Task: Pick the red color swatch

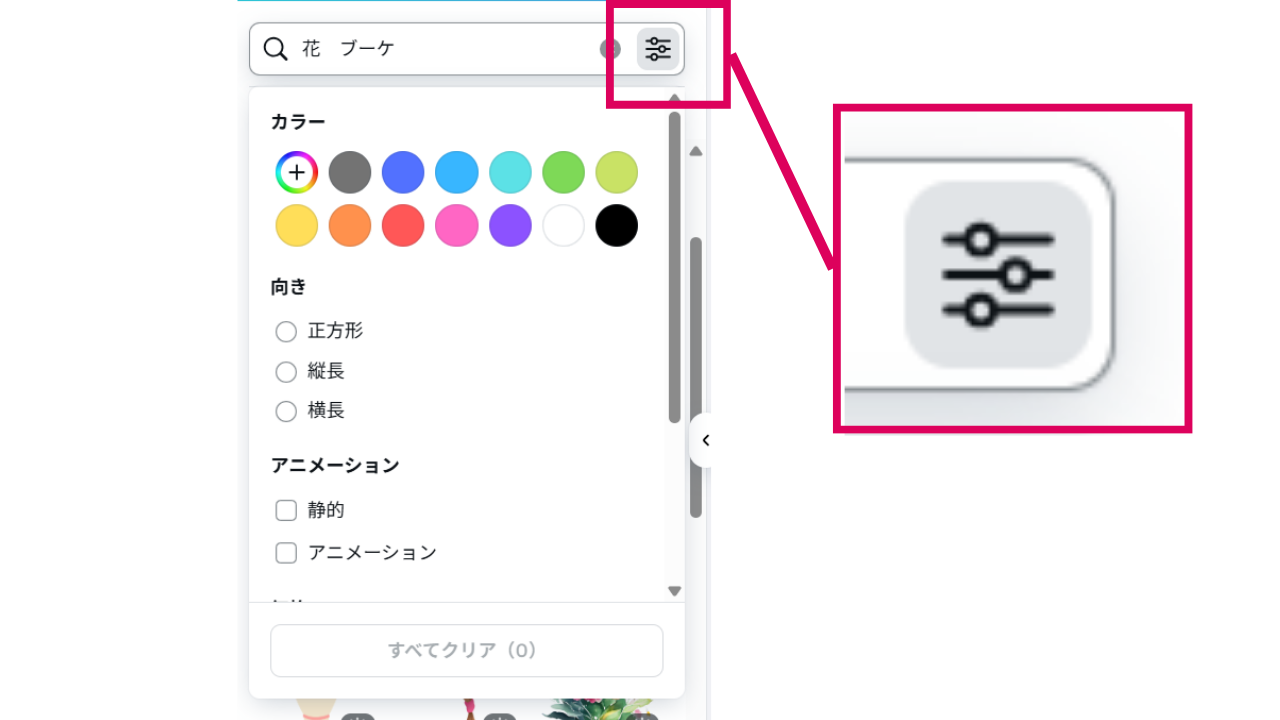Action: (403, 226)
